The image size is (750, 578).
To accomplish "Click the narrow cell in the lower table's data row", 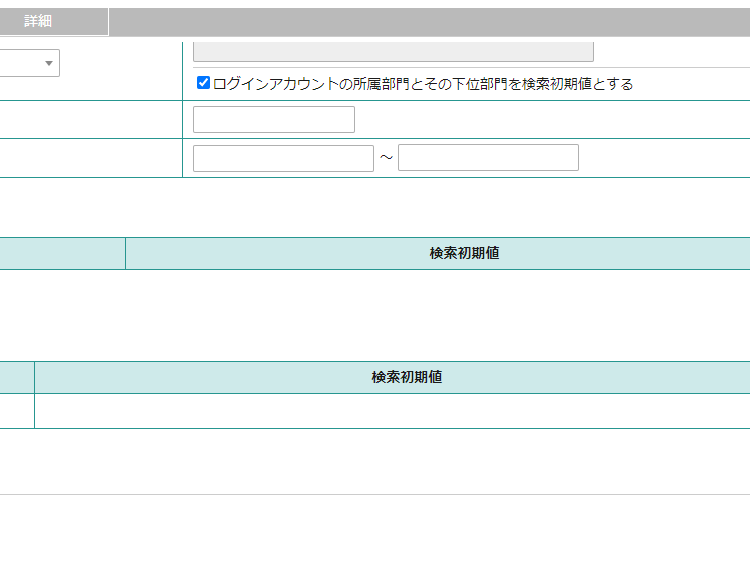I will click(16, 411).
